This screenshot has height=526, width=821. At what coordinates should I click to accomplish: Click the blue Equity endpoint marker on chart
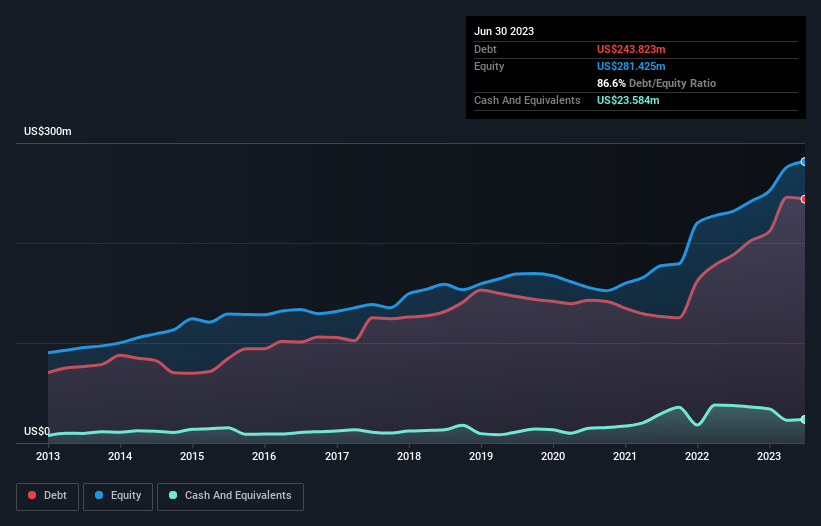pyautogui.click(x=803, y=161)
